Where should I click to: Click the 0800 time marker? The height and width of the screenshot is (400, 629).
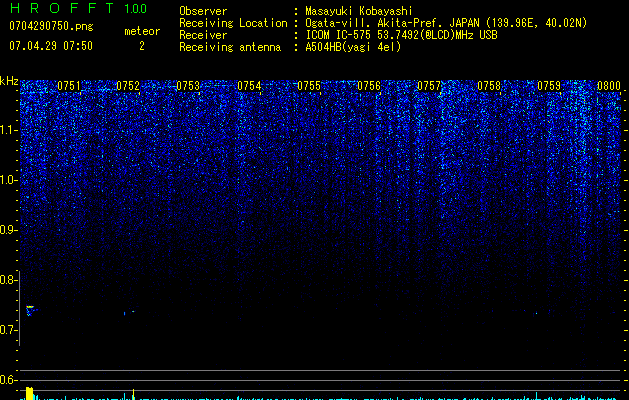(x=609, y=86)
